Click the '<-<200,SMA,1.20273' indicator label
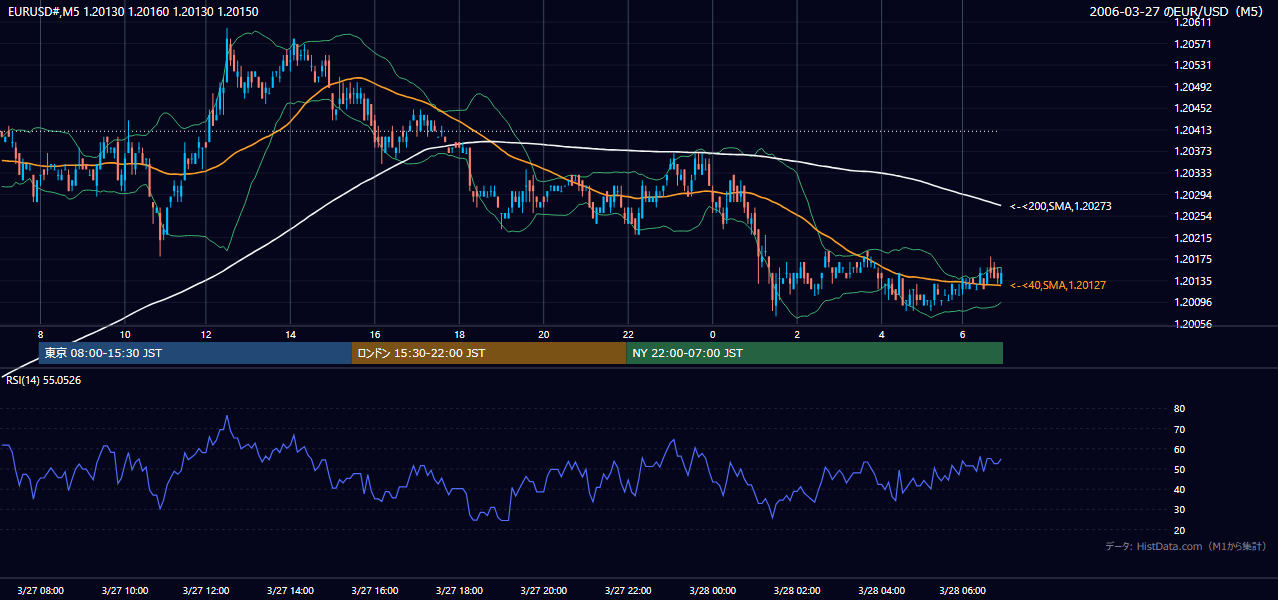This screenshot has height=600, width=1278. point(1061,206)
